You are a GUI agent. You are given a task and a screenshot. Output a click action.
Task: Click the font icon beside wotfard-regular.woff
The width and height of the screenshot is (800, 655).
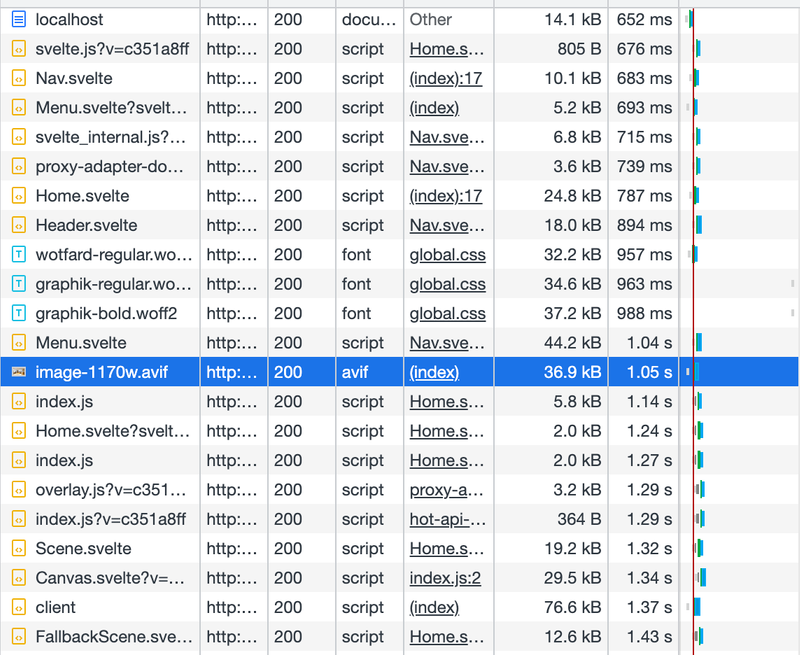[19, 255]
